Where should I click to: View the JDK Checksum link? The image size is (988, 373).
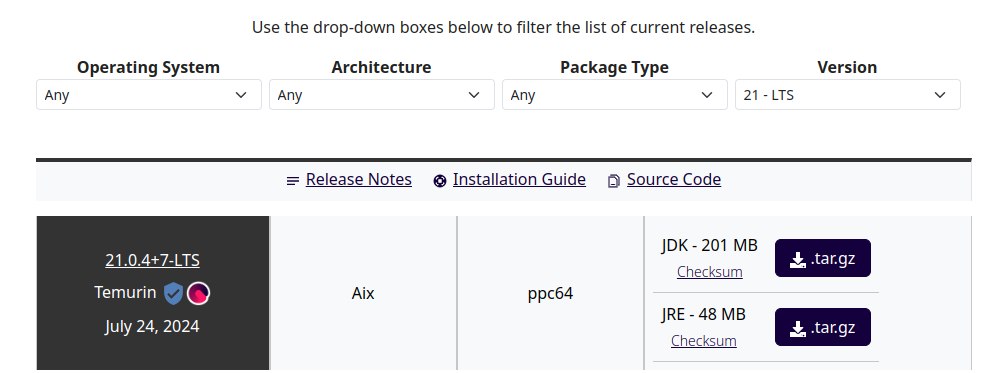[x=709, y=272]
